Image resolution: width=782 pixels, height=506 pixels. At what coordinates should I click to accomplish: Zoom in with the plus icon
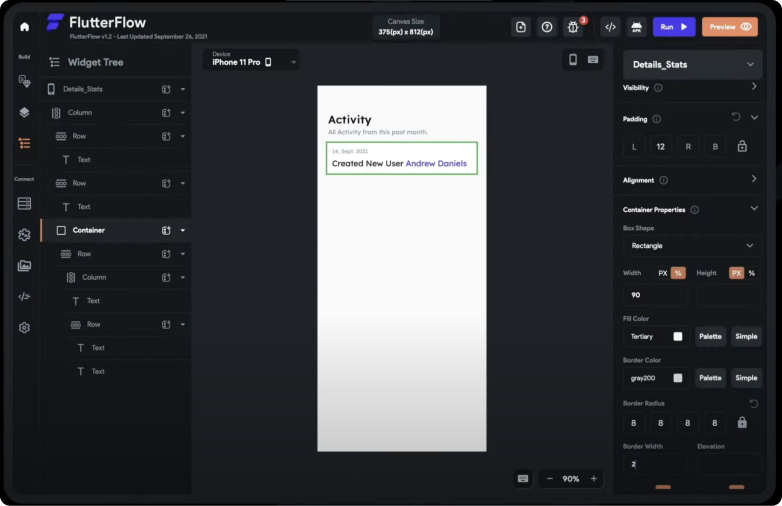(594, 479)
